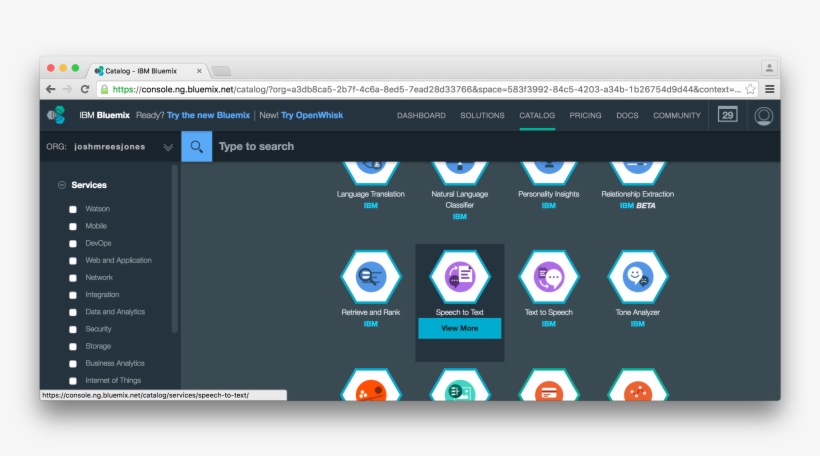Image resolution: width=820 pixels, height=456 pixels.
Task: Click View More under Speech to Text
Action: (460, 328)
